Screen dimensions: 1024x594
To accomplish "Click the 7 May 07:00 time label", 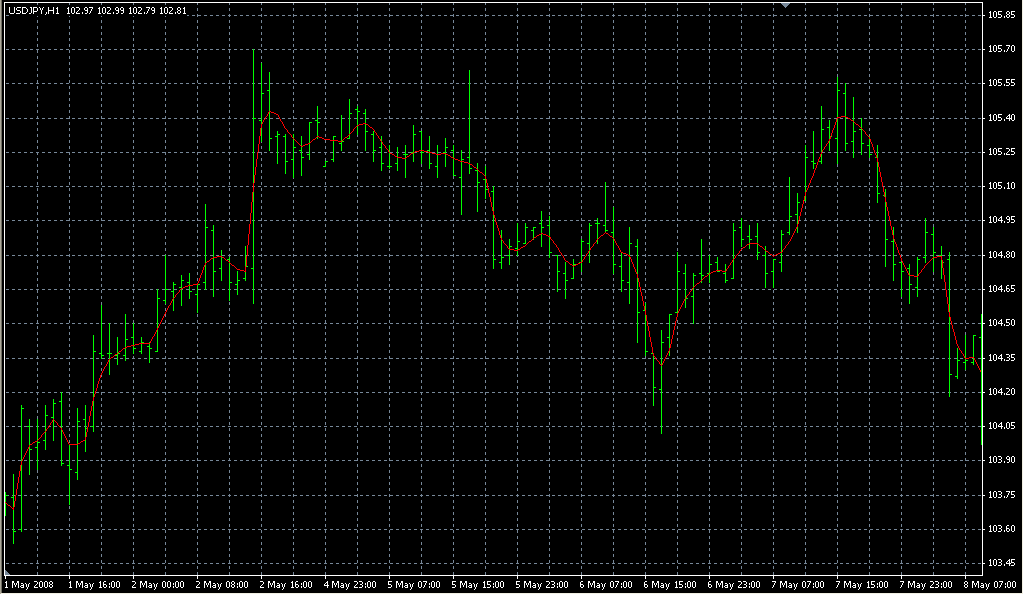I will click(x=798, y=585).
